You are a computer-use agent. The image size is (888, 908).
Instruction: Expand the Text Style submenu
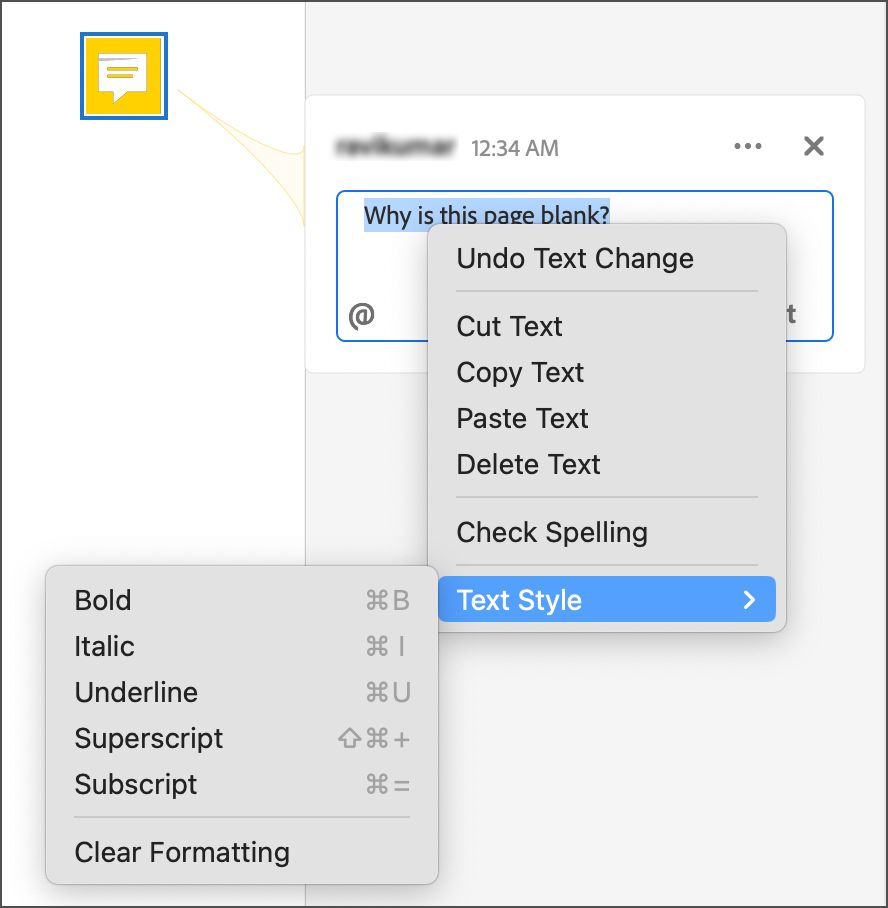point(606,601)
